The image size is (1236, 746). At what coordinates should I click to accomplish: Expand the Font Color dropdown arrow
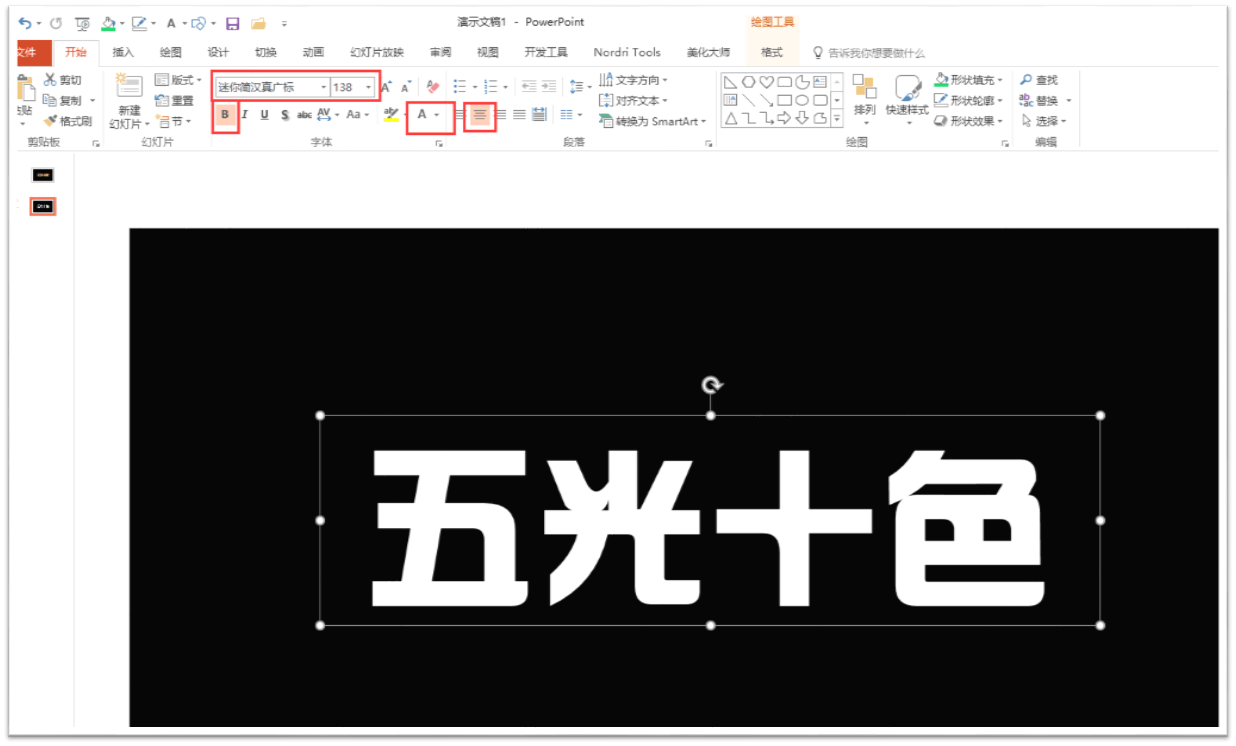[434, 115]
